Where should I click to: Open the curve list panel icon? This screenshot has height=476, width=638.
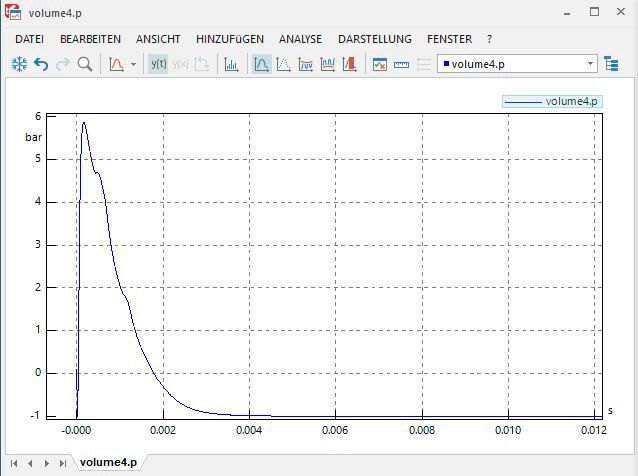pyautogui.click(x=611, y=64)
